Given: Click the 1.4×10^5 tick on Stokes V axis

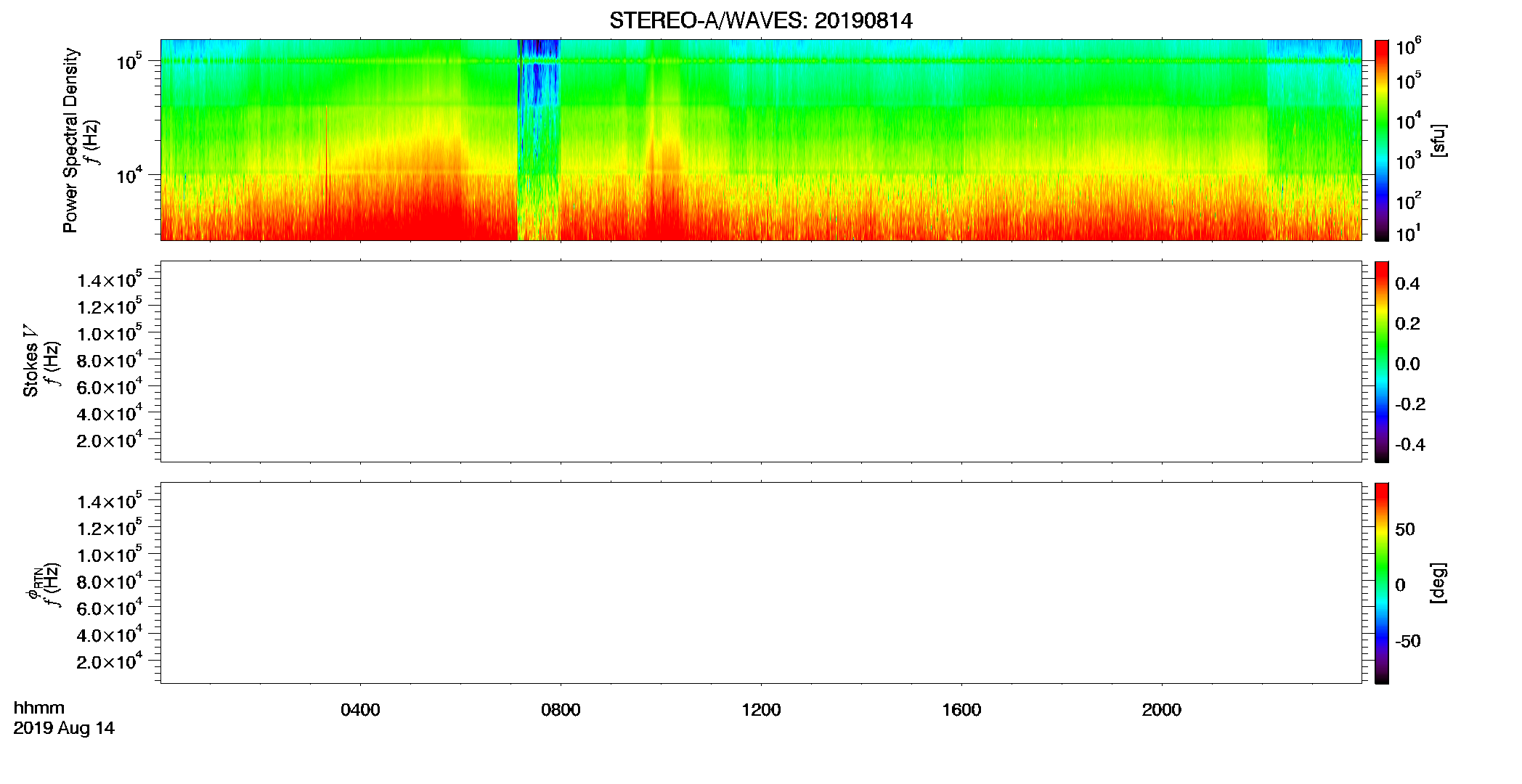Looking at the screenshot, I should (110, 280).
